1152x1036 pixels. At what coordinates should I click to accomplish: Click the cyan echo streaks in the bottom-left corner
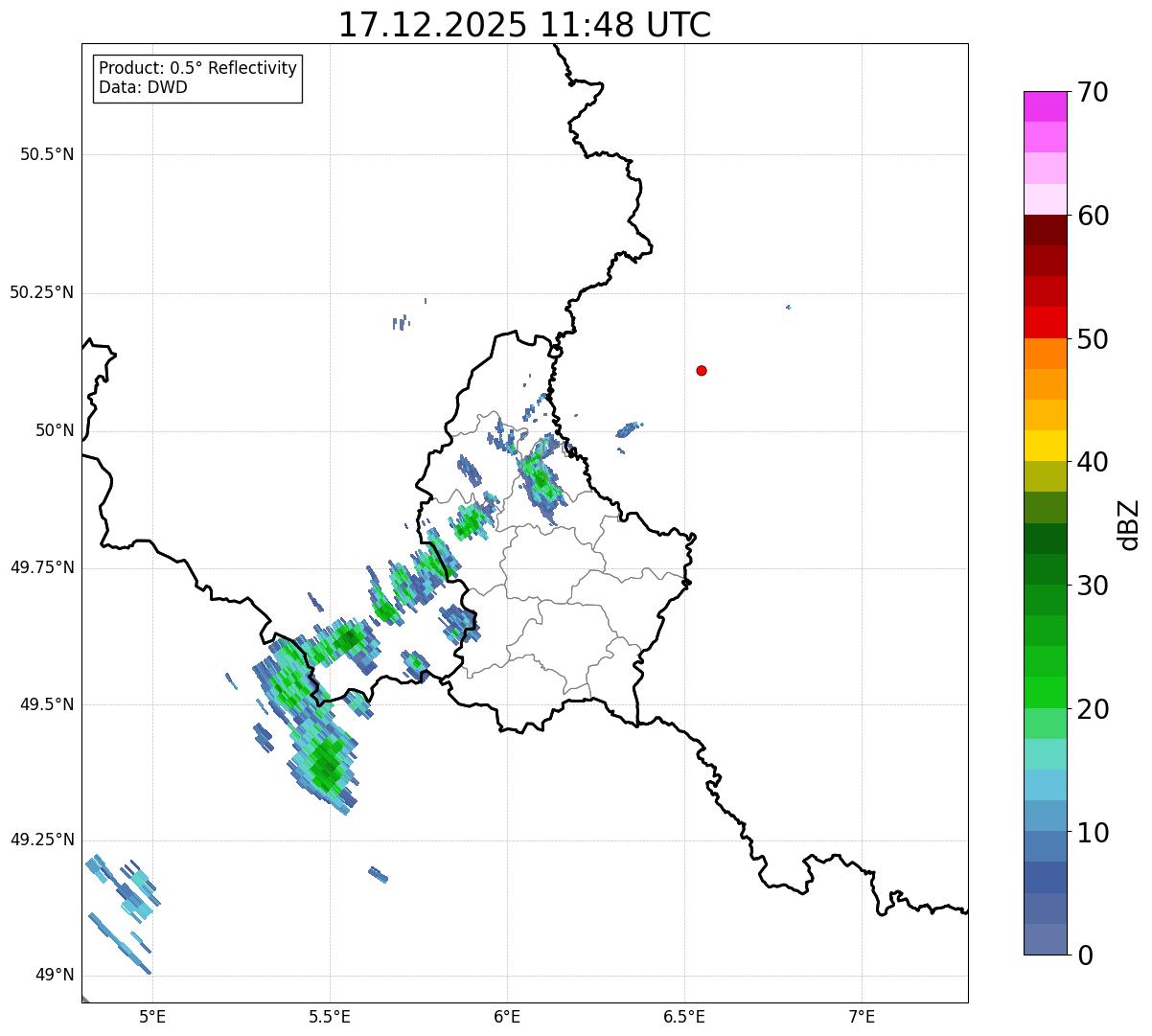tap(121, 913)
